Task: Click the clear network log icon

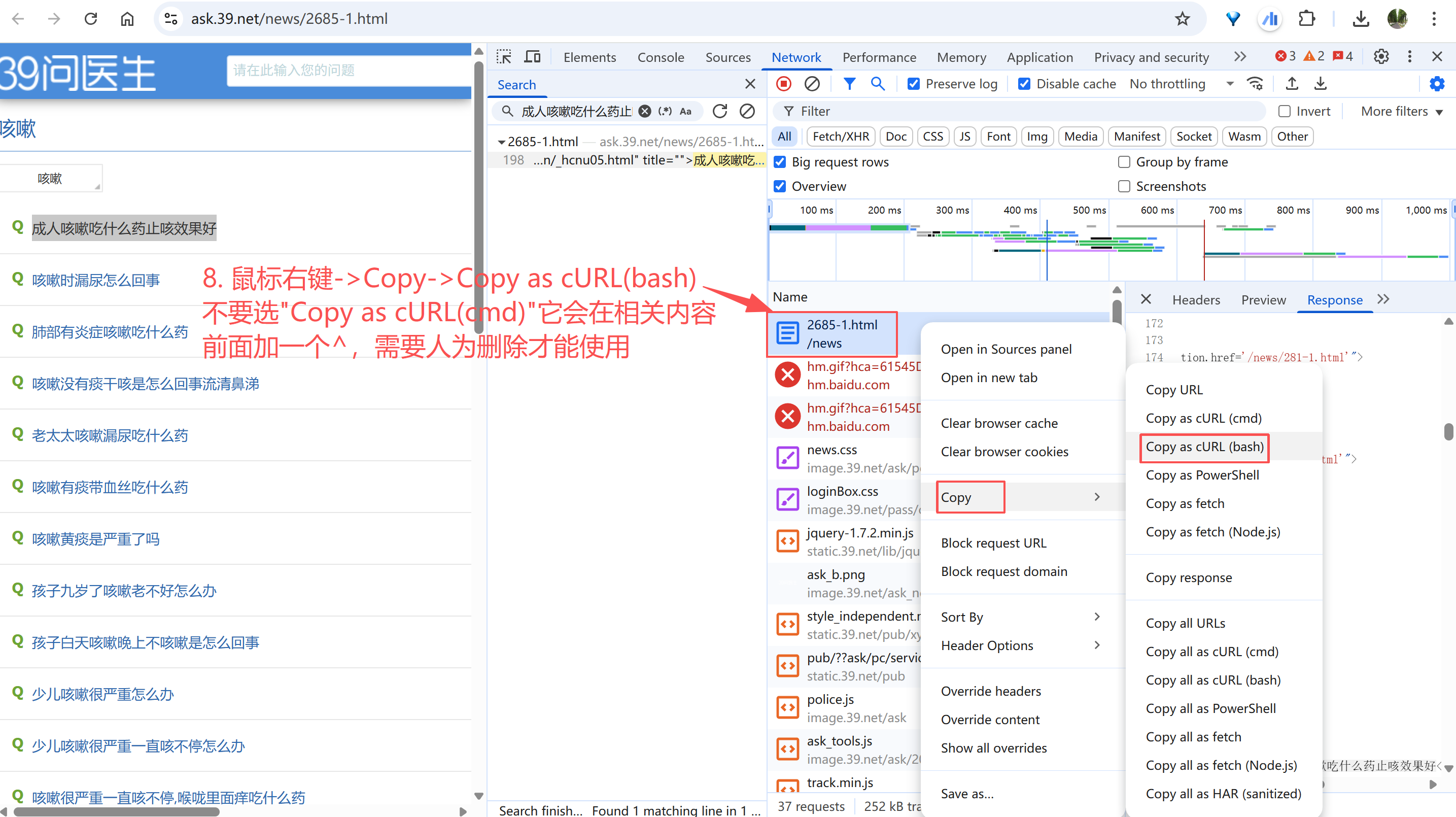Action: (x=812, y=84)
